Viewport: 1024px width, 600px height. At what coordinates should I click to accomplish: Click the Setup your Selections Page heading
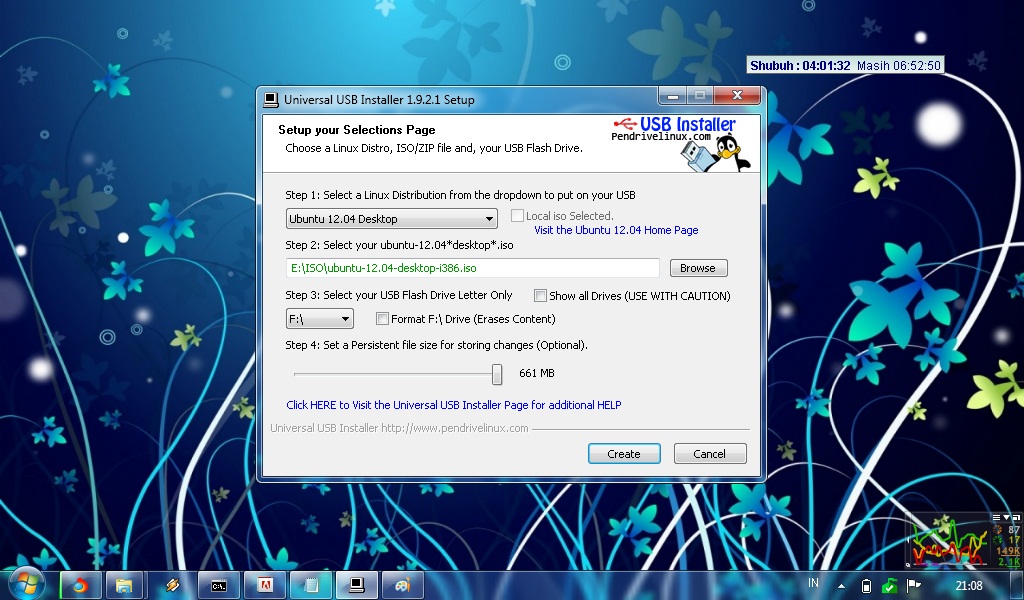[357, 129]
